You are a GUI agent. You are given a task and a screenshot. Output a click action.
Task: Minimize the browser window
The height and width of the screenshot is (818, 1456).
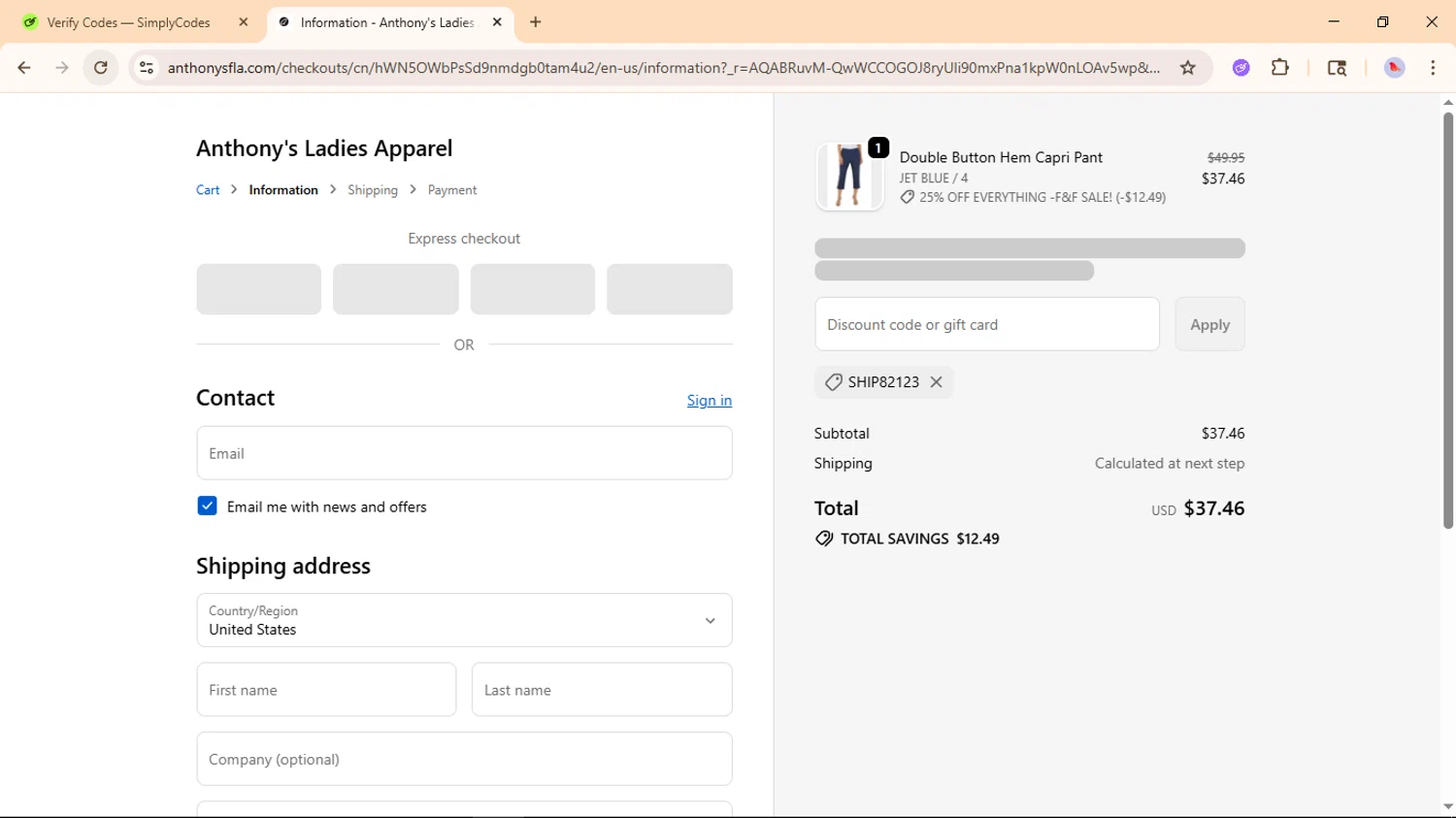[x=1334, y=22]
